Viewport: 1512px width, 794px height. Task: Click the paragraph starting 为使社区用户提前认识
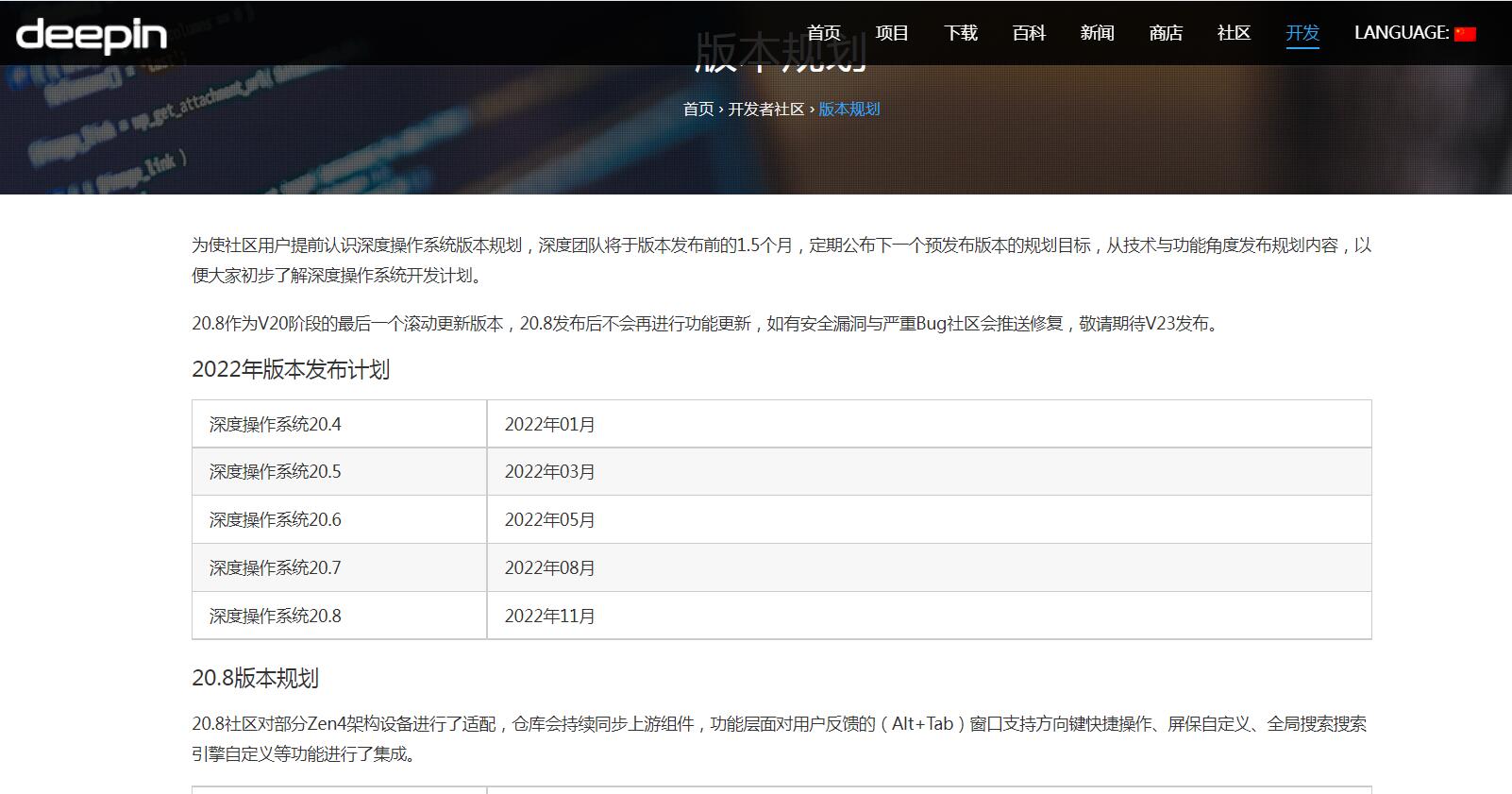point(781,260)
